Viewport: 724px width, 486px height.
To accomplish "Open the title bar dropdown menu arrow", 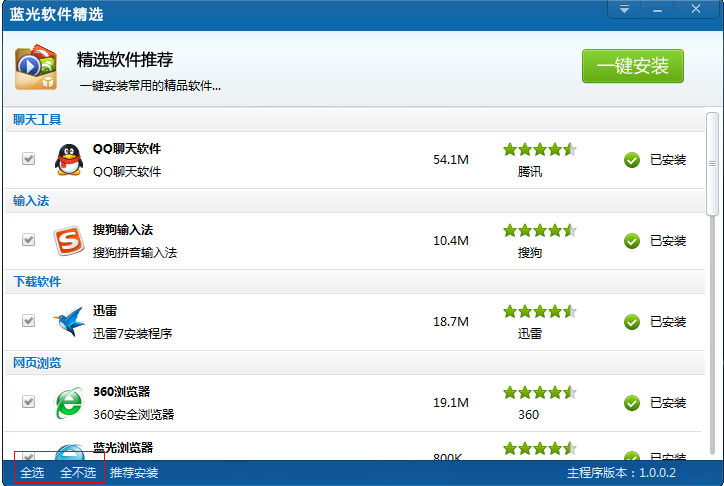I will click(624, 9).
